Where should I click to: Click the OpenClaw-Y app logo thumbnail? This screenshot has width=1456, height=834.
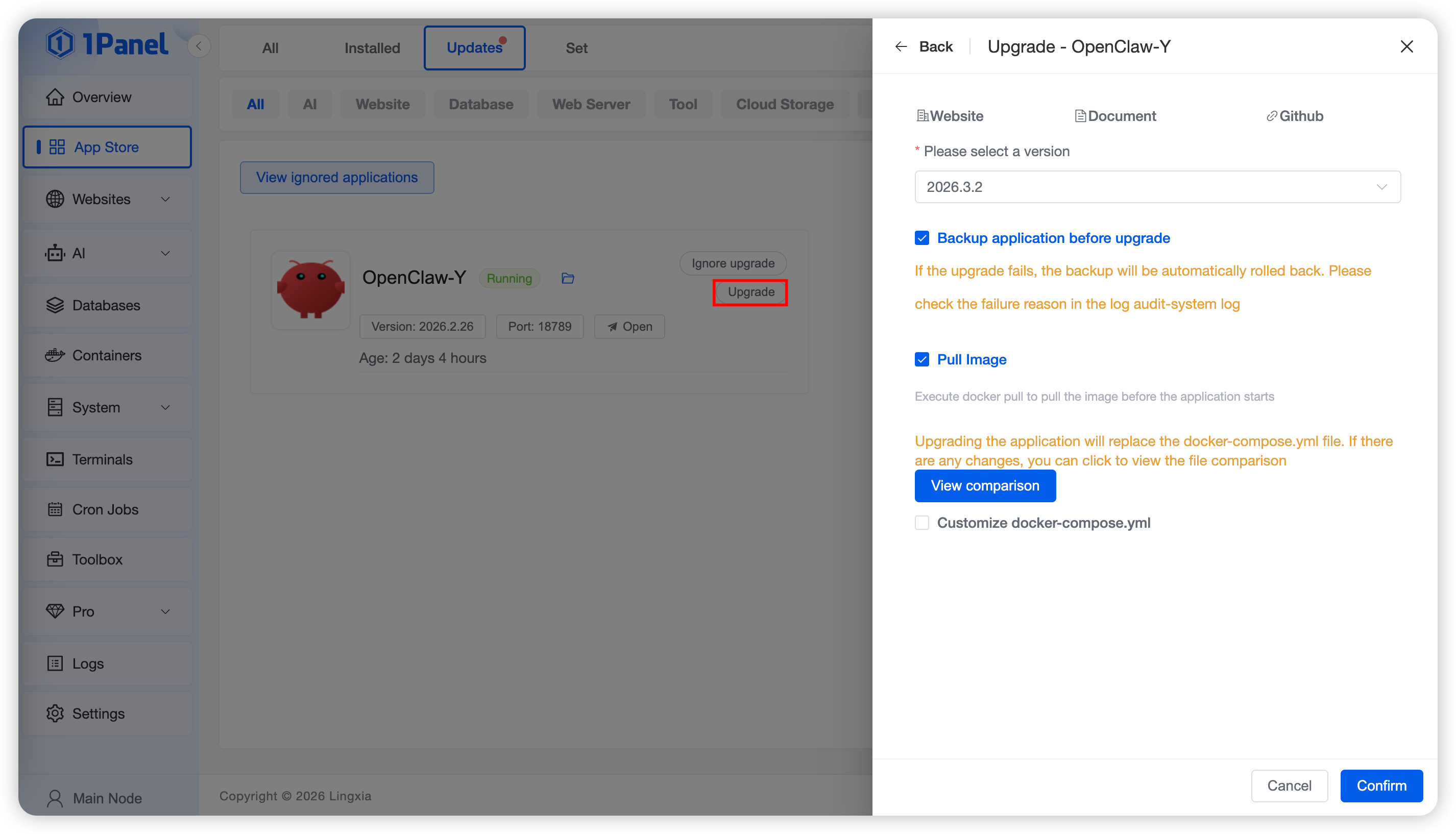[311, 290]
